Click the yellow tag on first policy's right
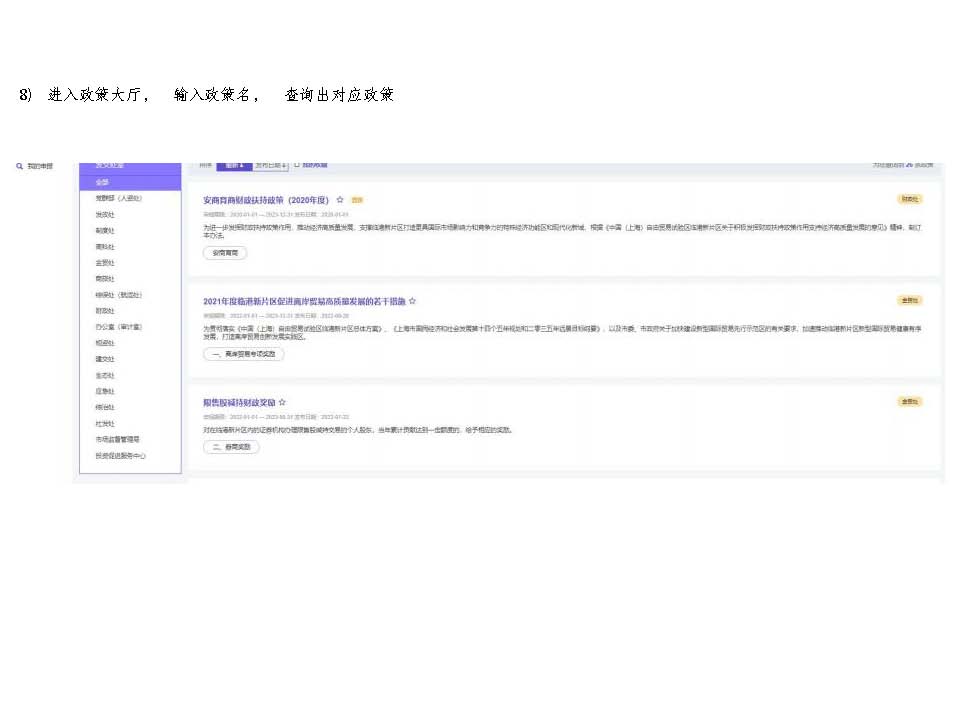 [x=908, y=199]
